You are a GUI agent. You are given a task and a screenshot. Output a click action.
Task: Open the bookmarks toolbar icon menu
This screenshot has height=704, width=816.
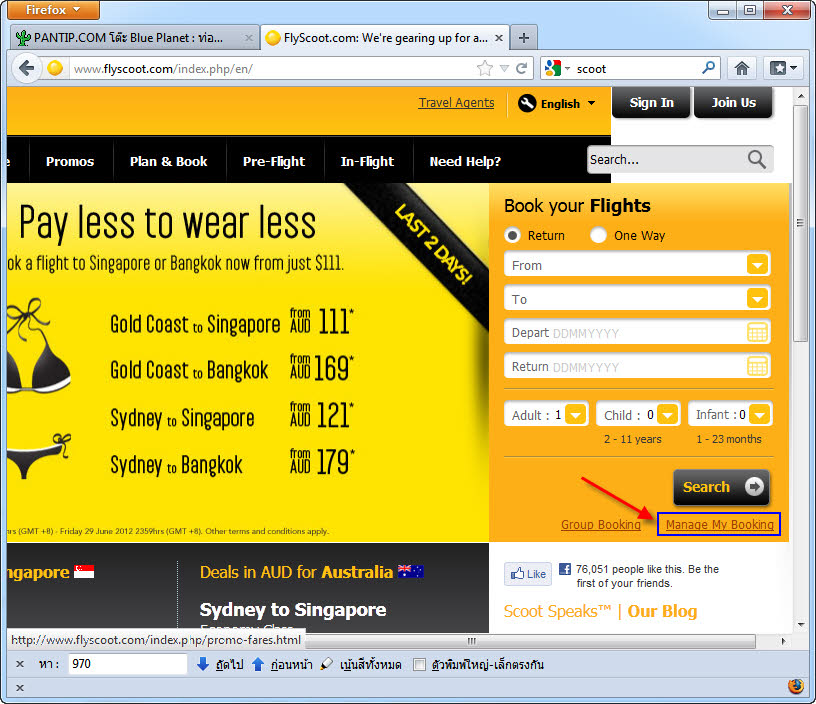(783, 68)
